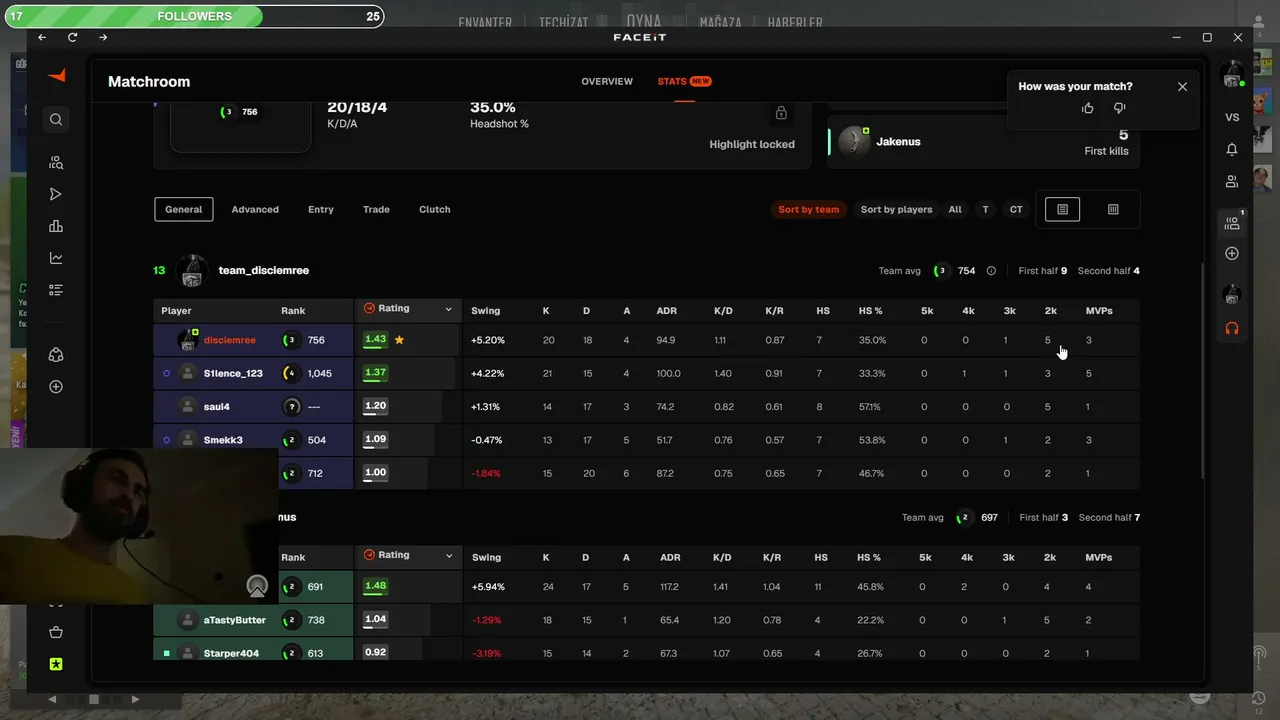Click the green star premium icon in the sidebar
Image resolution: width=1280 pixels, height=720 pixels.
[x=56, y=664]
